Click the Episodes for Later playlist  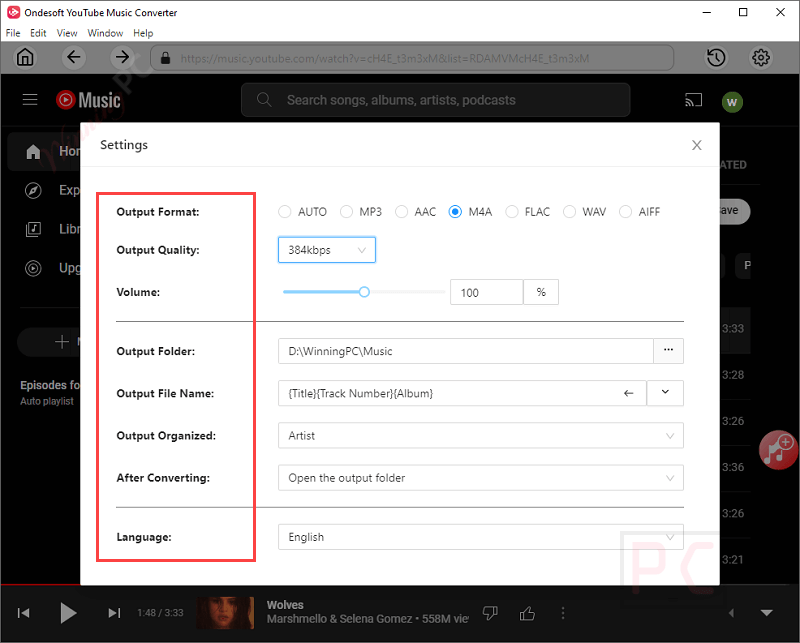50,392
